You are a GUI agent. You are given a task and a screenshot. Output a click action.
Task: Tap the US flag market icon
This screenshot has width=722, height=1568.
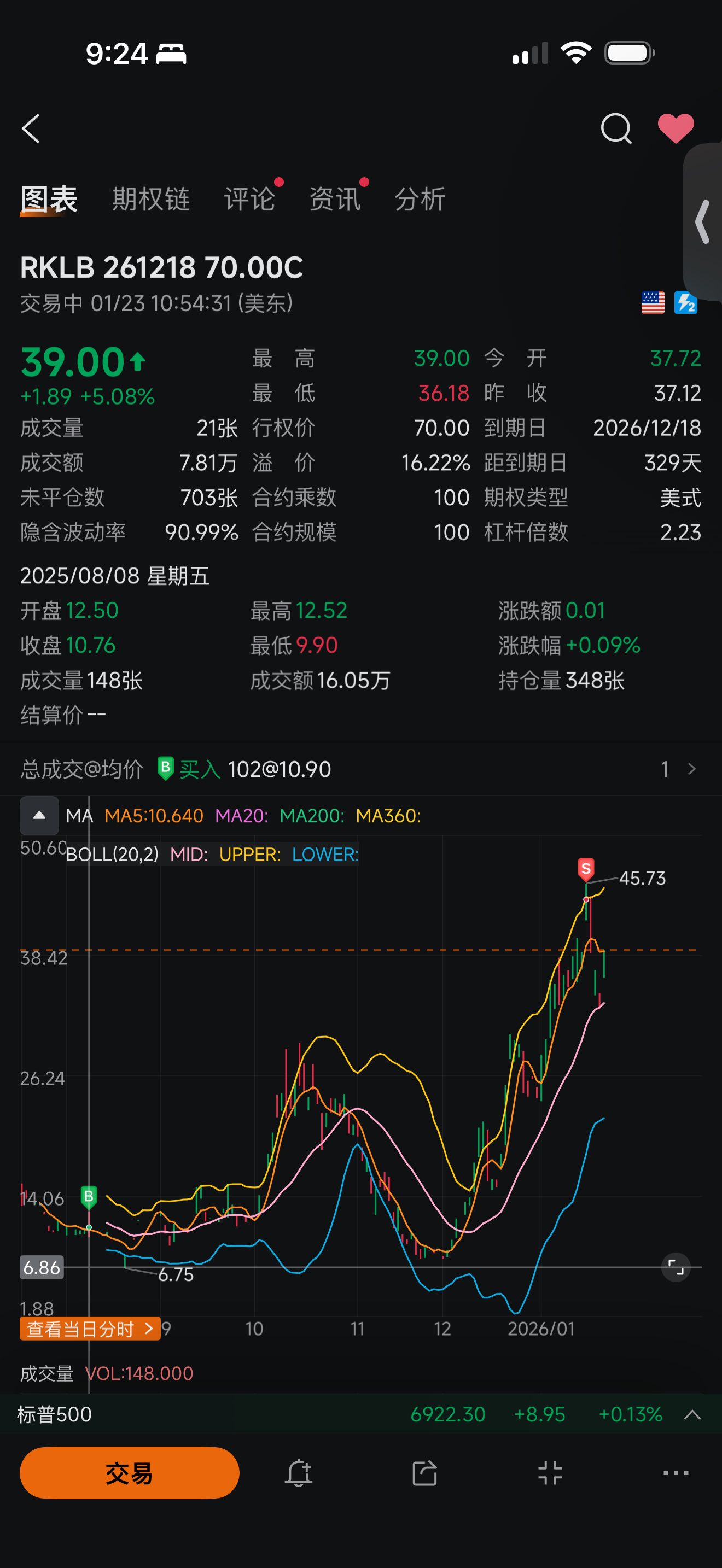click(x=653, y=302)
